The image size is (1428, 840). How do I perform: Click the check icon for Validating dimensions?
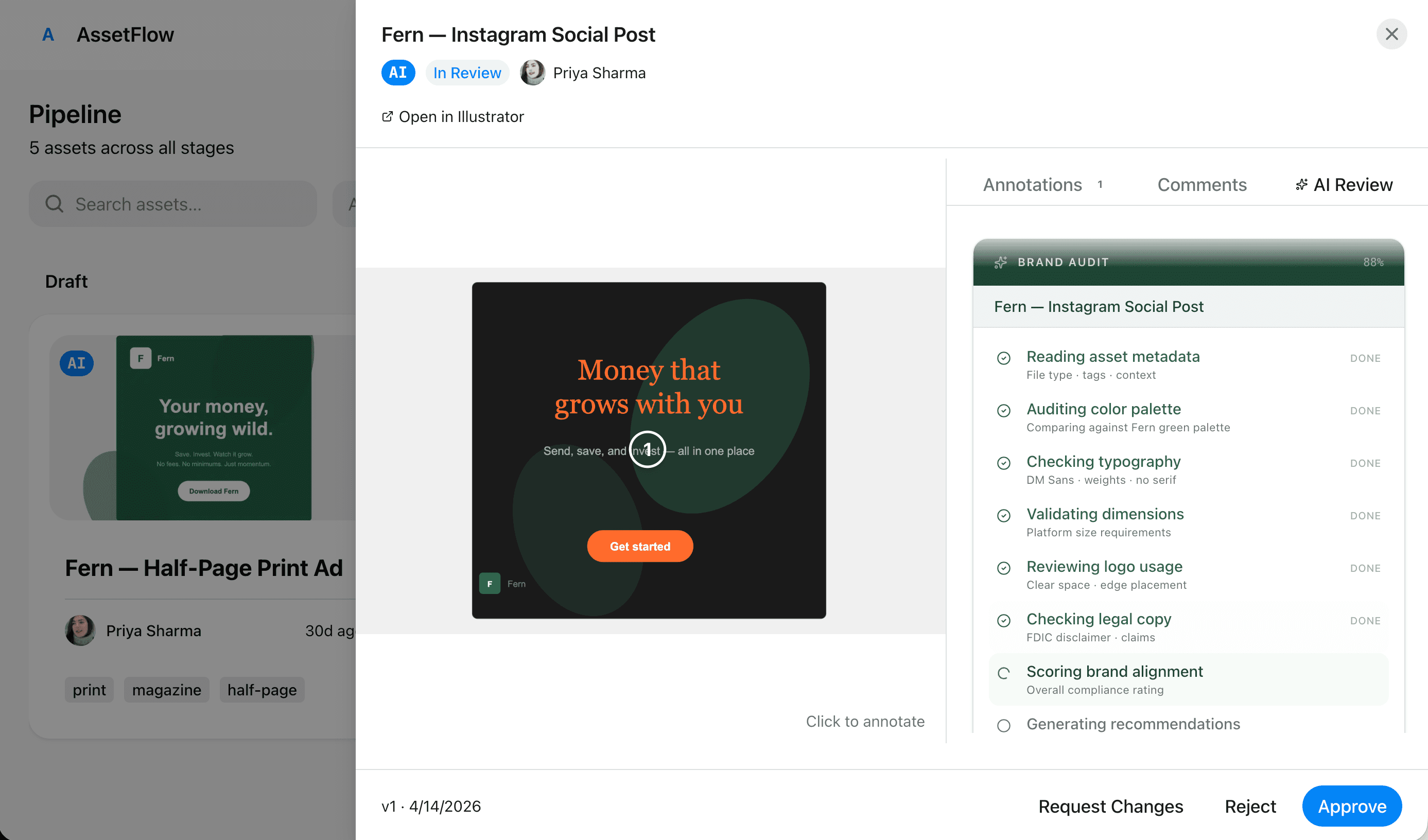[x=1004, y=515]
